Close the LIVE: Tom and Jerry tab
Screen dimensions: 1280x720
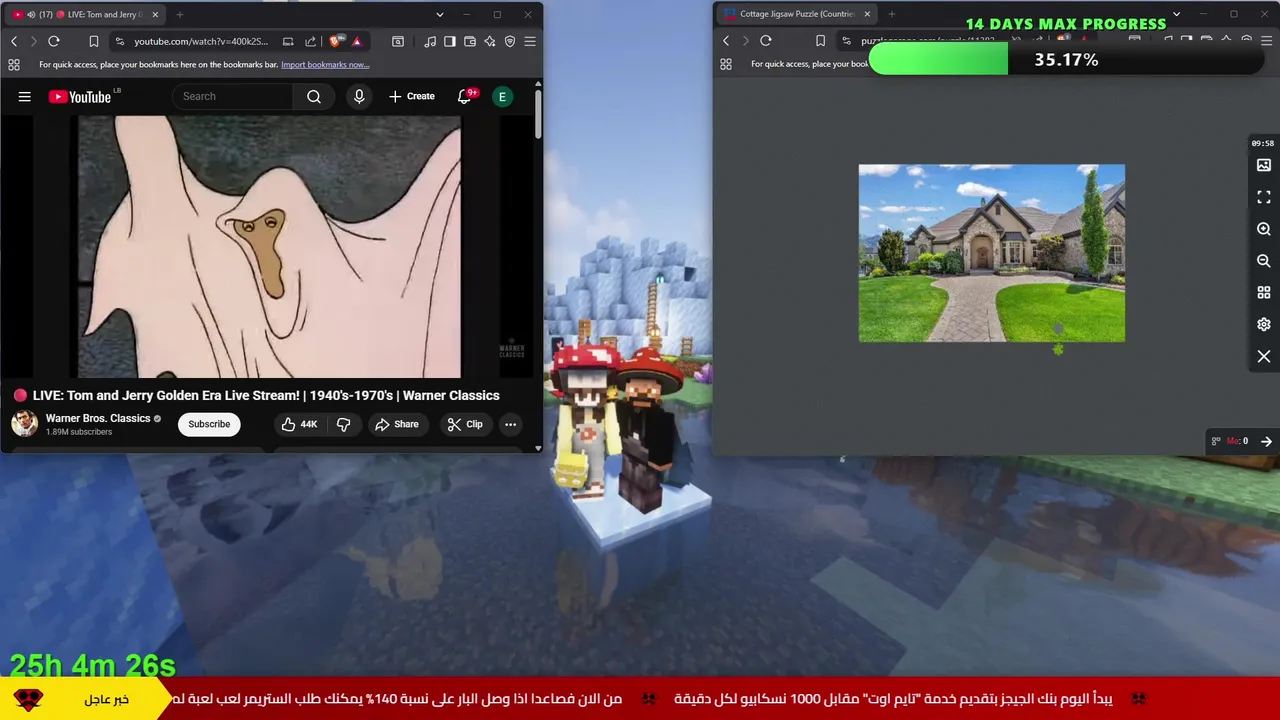click(155, 15)
